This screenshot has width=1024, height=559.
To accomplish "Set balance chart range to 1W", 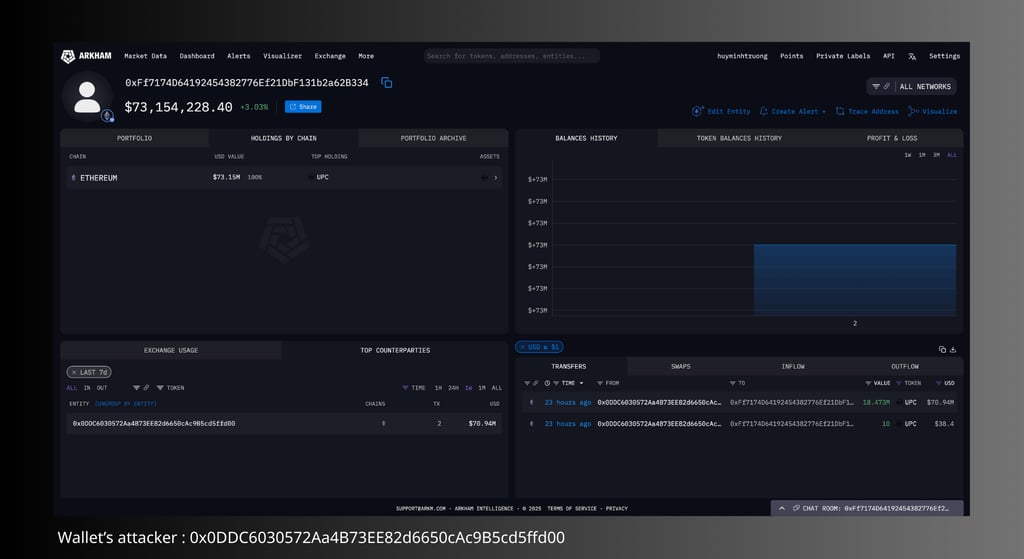I will pos(908,155).
